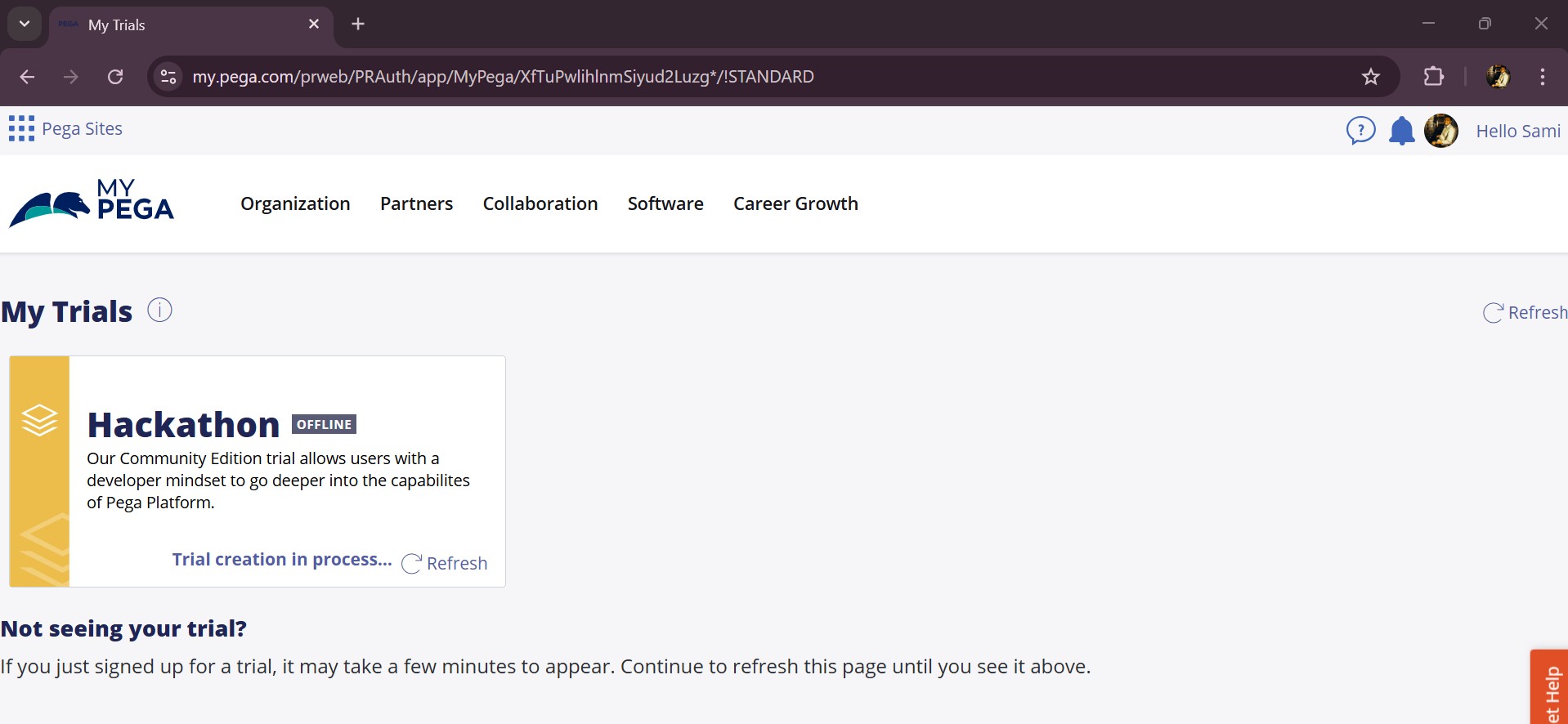Select the Career Growth menu item
The width and height of the screenshot is (1568, 724).
pyautogui.click(x=795, y=203)
